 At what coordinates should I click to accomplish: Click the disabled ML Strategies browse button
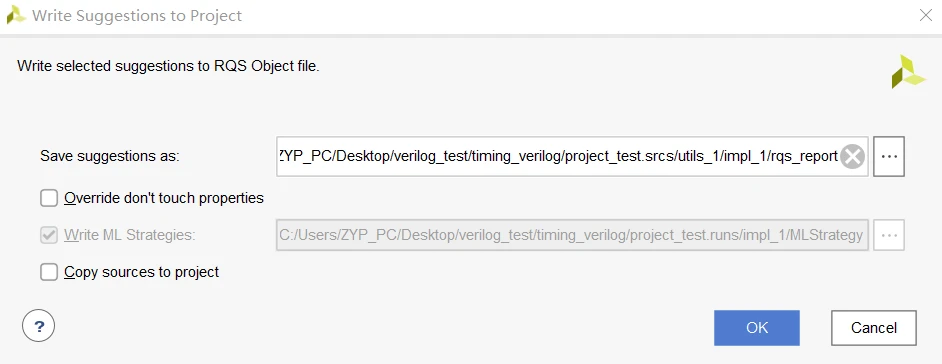[x=889, y=235]
